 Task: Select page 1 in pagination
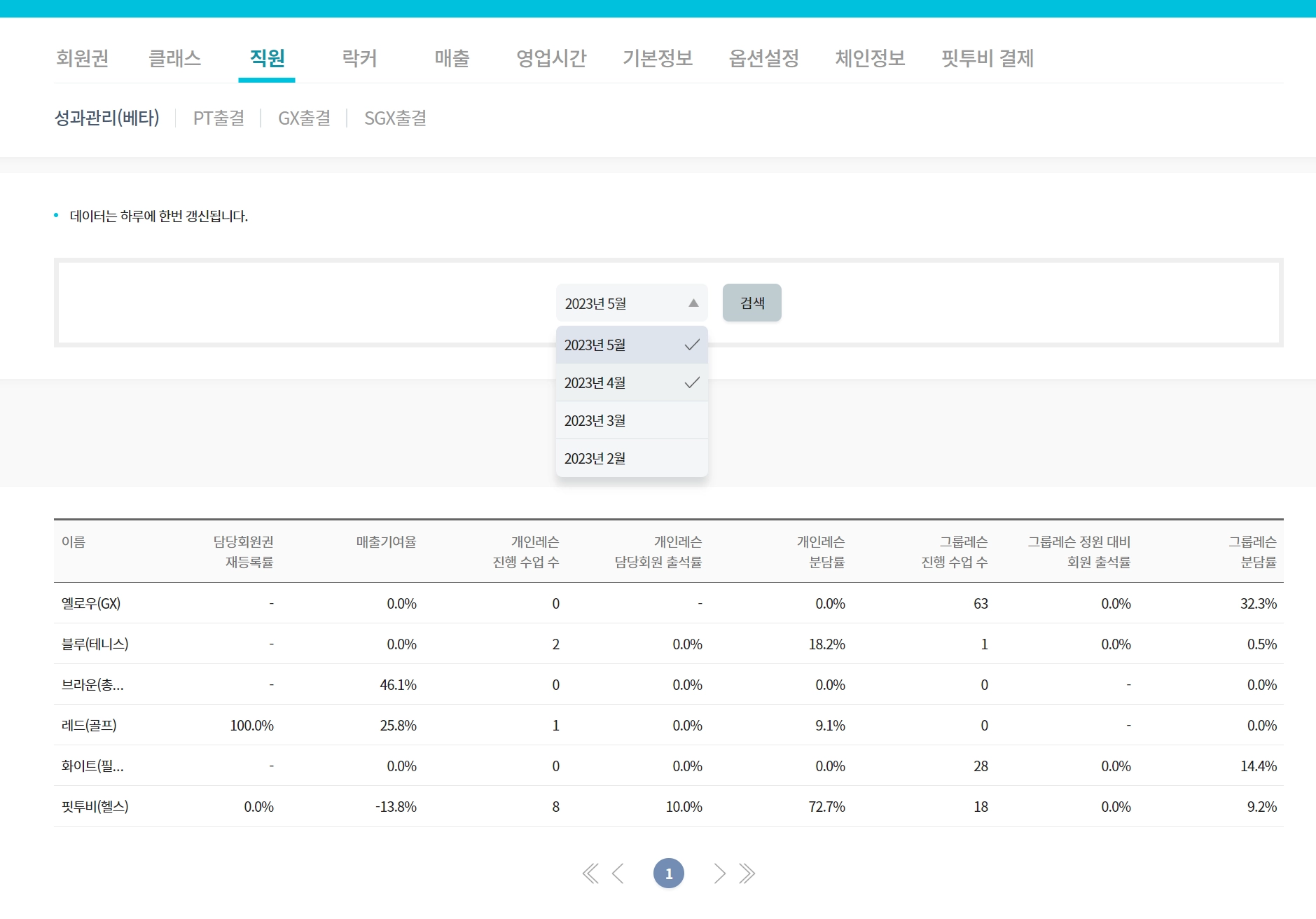coord(668,873)
